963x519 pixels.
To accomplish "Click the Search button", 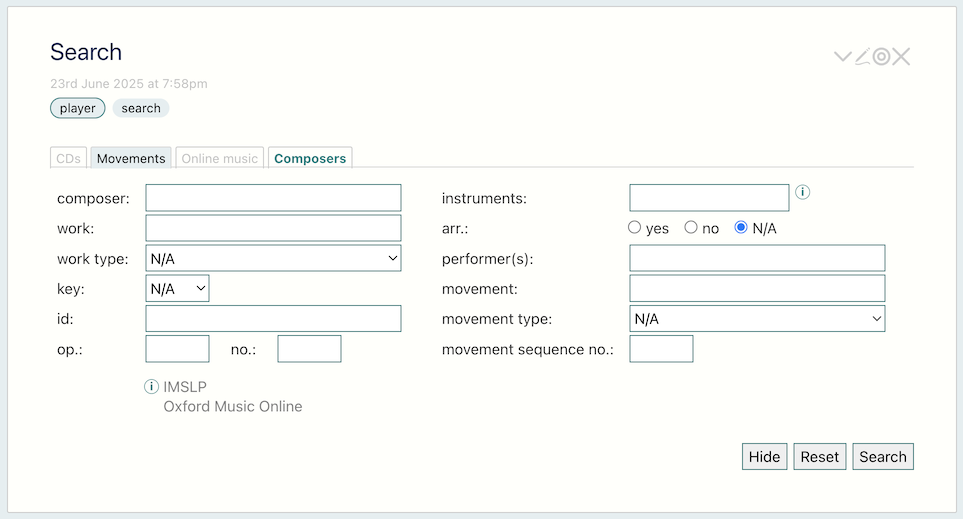I will tap(883, 456).
